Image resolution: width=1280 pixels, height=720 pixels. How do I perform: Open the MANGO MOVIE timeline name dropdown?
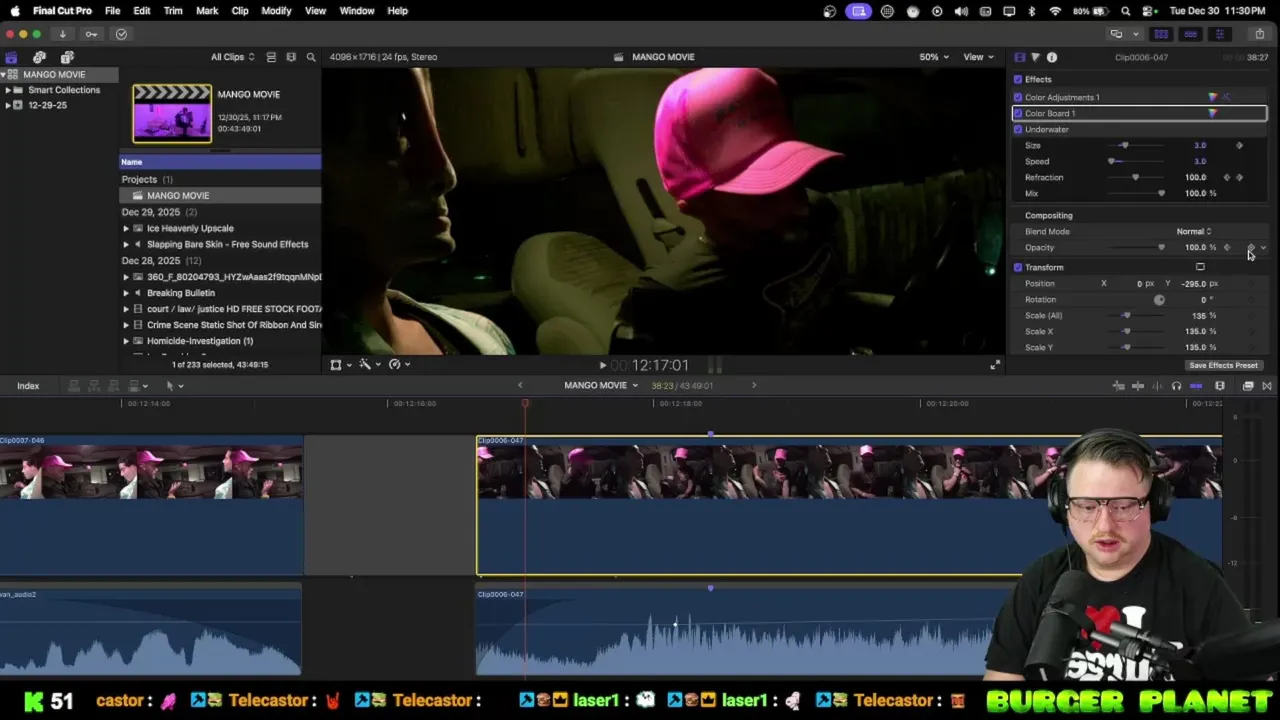pyautogui.click(x=600, y=386)
